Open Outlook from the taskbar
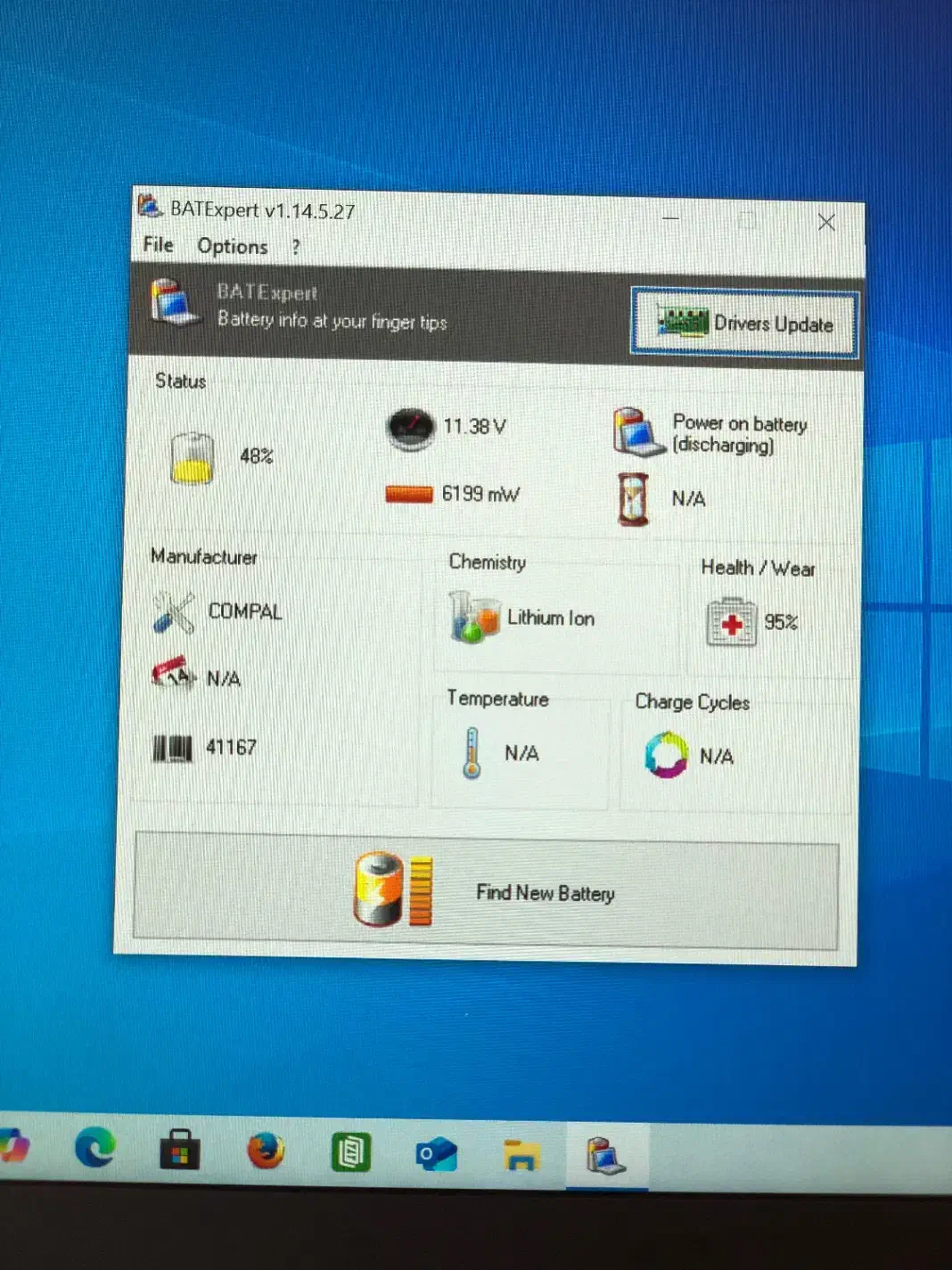This screenshot has height=1270, width=952. [436, 1155]
